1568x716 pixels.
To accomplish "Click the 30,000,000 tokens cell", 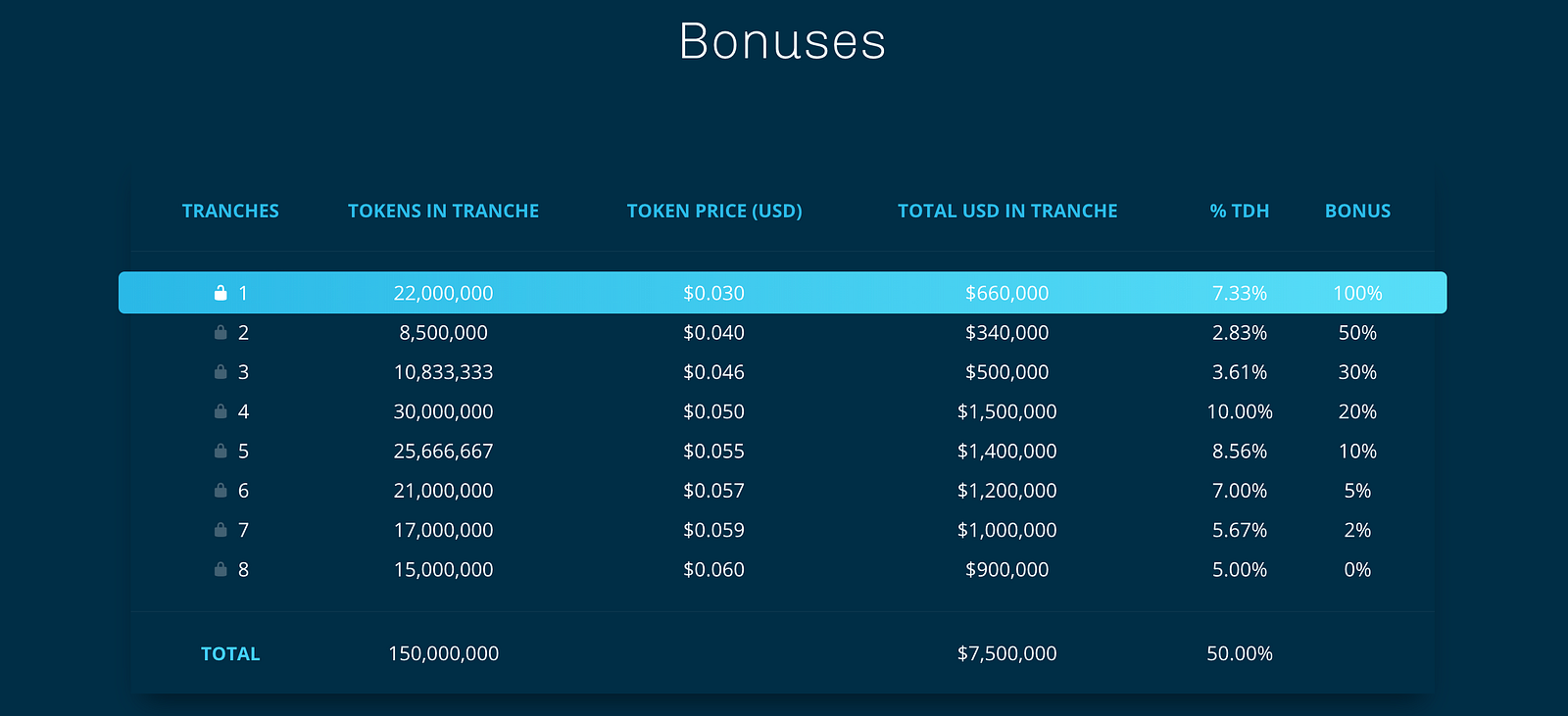I will (x=443, y=411).
